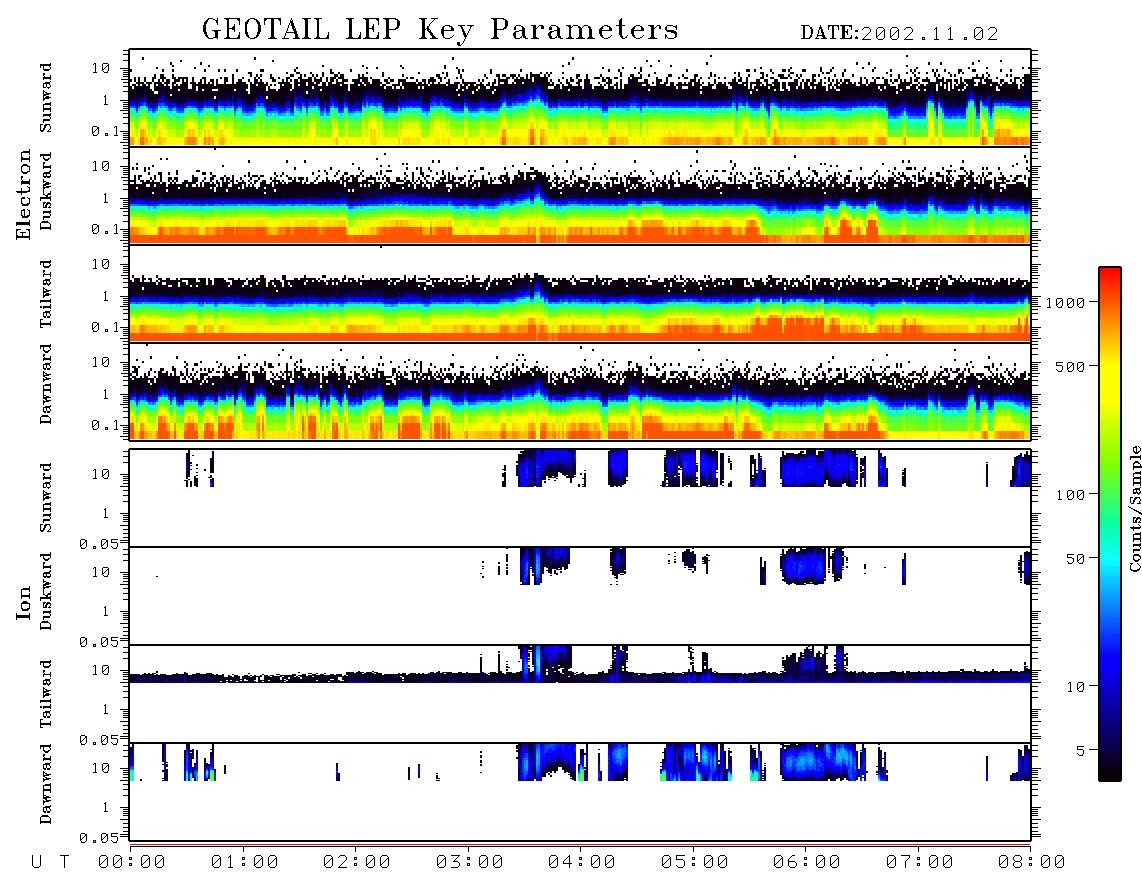Click the '100' color bar tick label
Image resolution: width=1142 pixels, height=880 pixels.
pos(1070,495)
